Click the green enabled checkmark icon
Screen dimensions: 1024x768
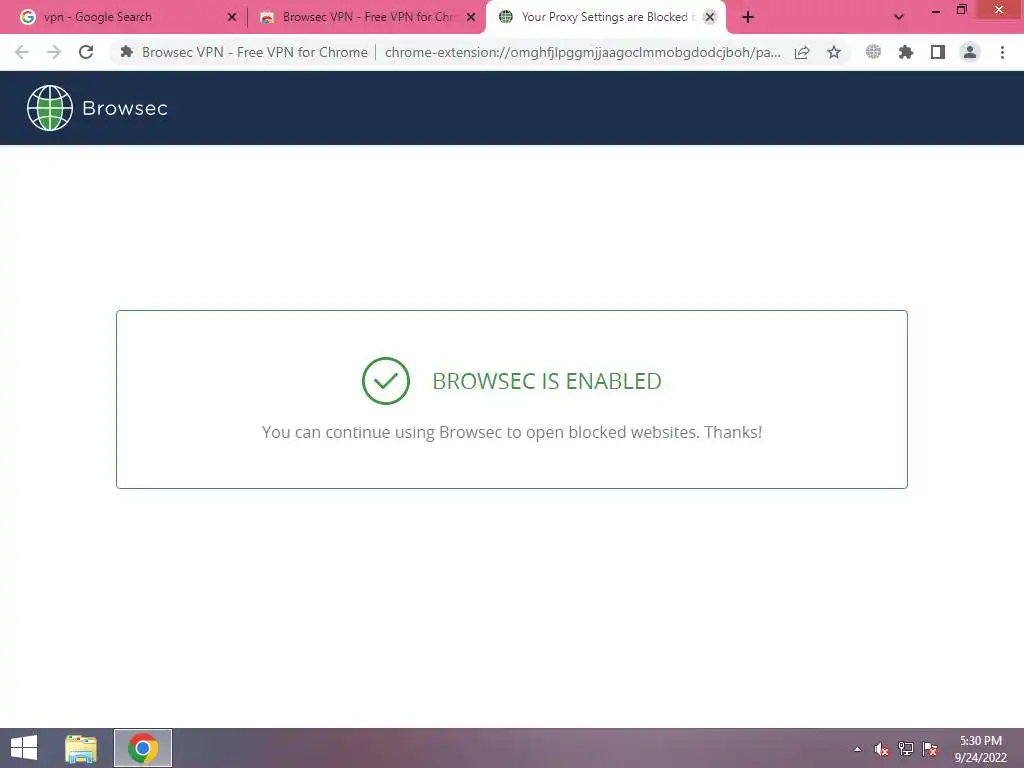coord(386,381)
